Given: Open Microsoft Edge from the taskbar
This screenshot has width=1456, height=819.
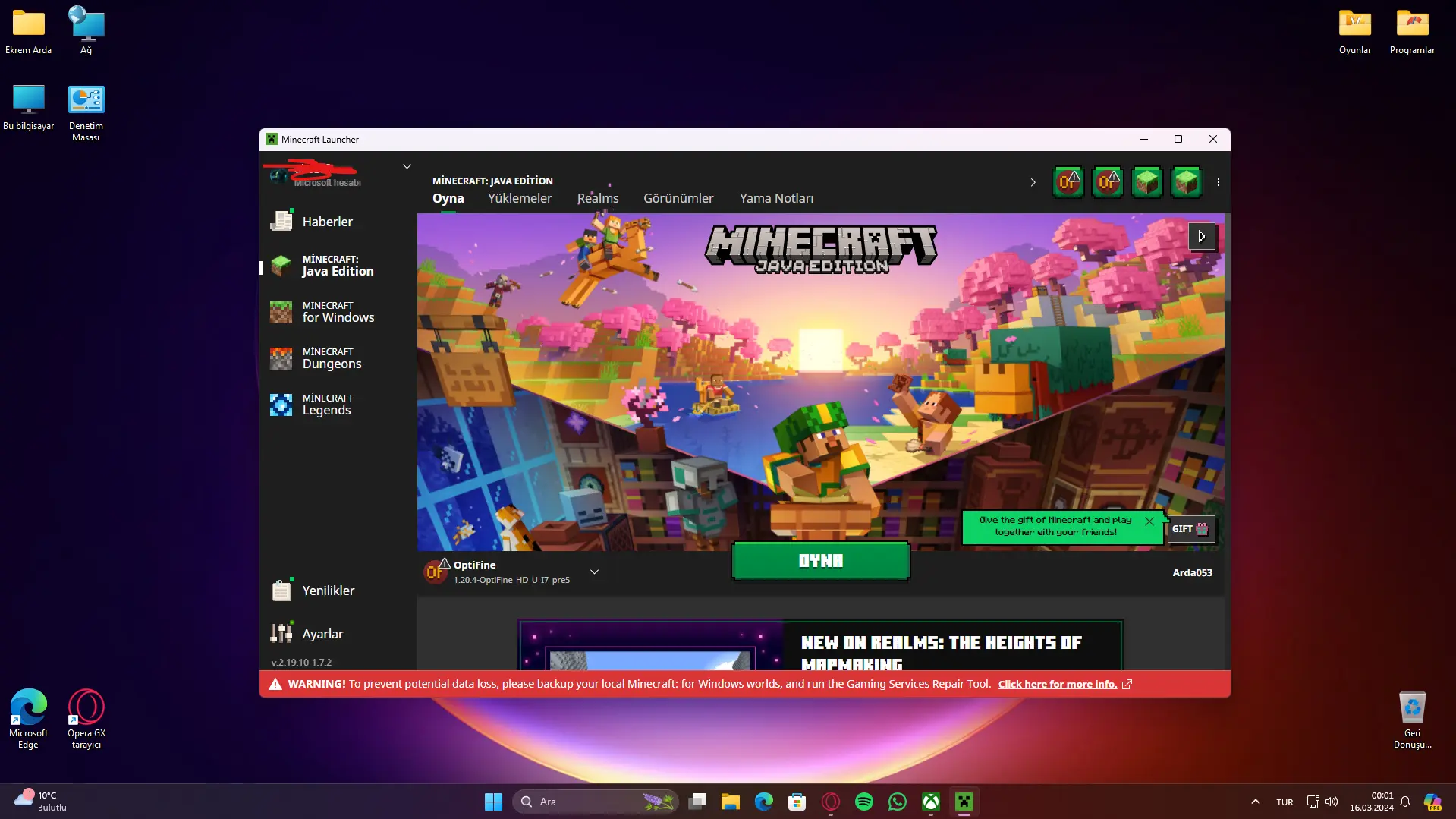Looking at the screenshot, I should click(764, 802).
